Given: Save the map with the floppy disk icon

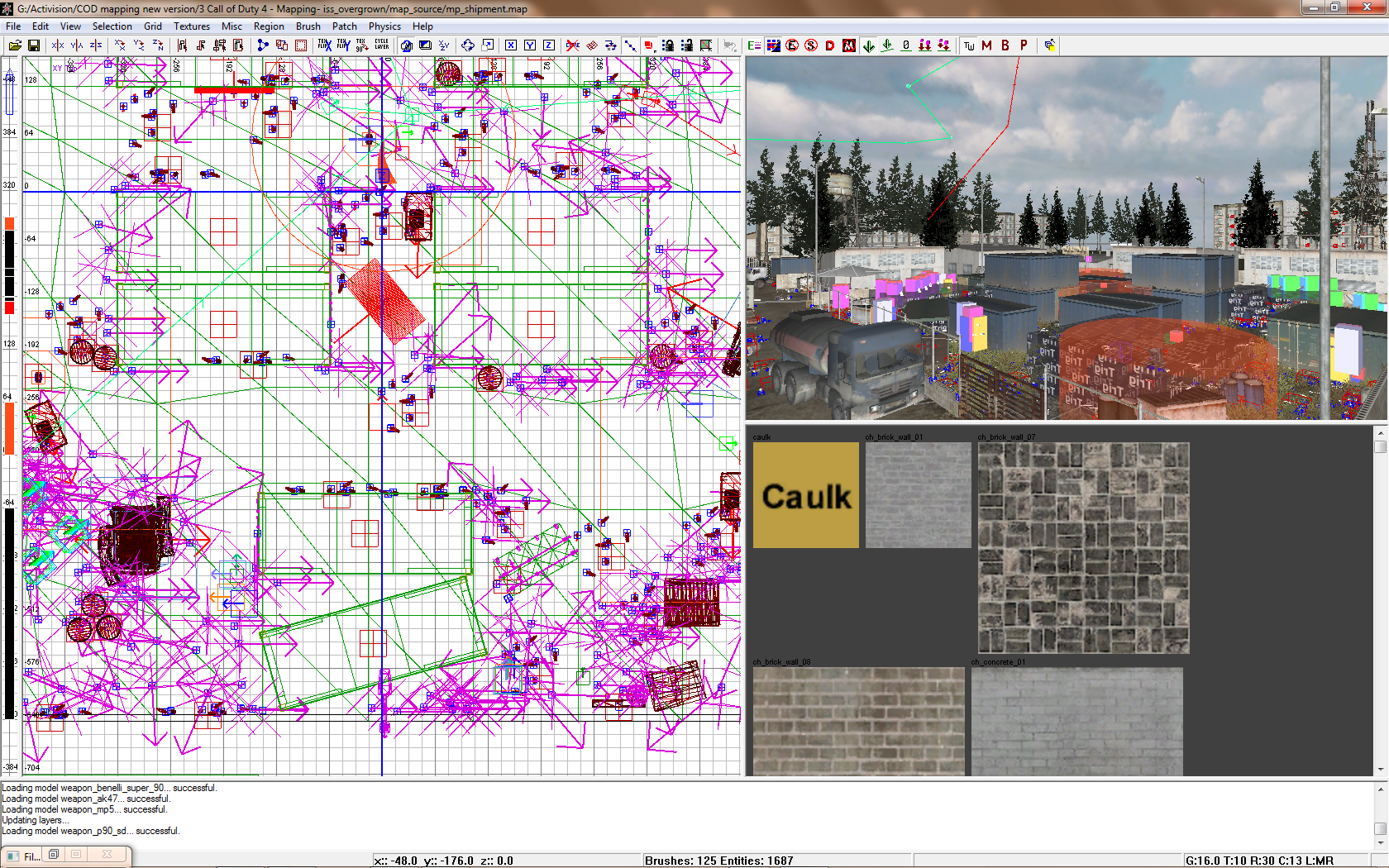Looking at the screenshot, I should pyautogui.click(x=34, y=45).
